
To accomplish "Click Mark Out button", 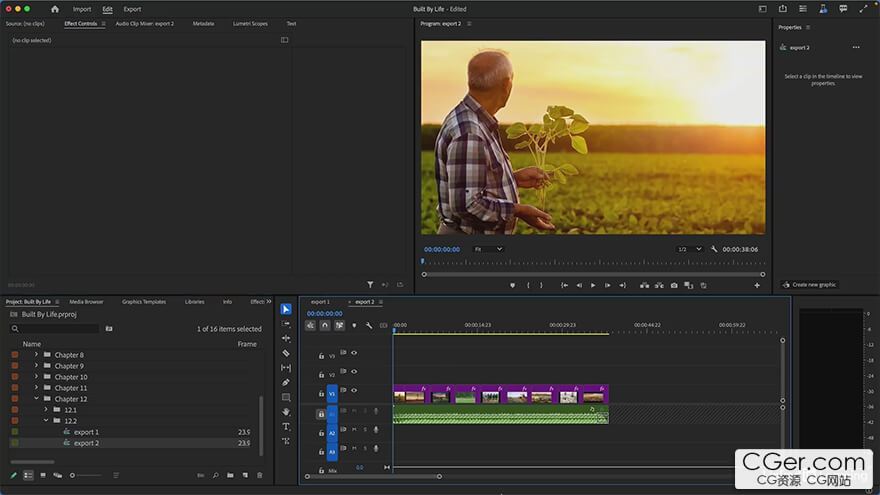I will 542,285.
